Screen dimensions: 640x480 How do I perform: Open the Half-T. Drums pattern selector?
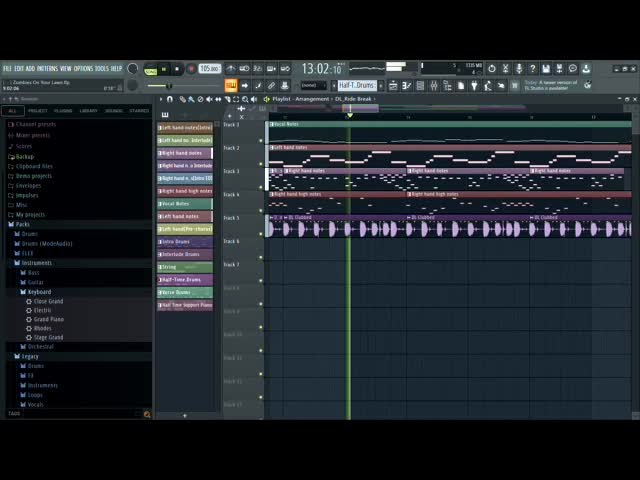pyautogui.click(x=357, y=85)
